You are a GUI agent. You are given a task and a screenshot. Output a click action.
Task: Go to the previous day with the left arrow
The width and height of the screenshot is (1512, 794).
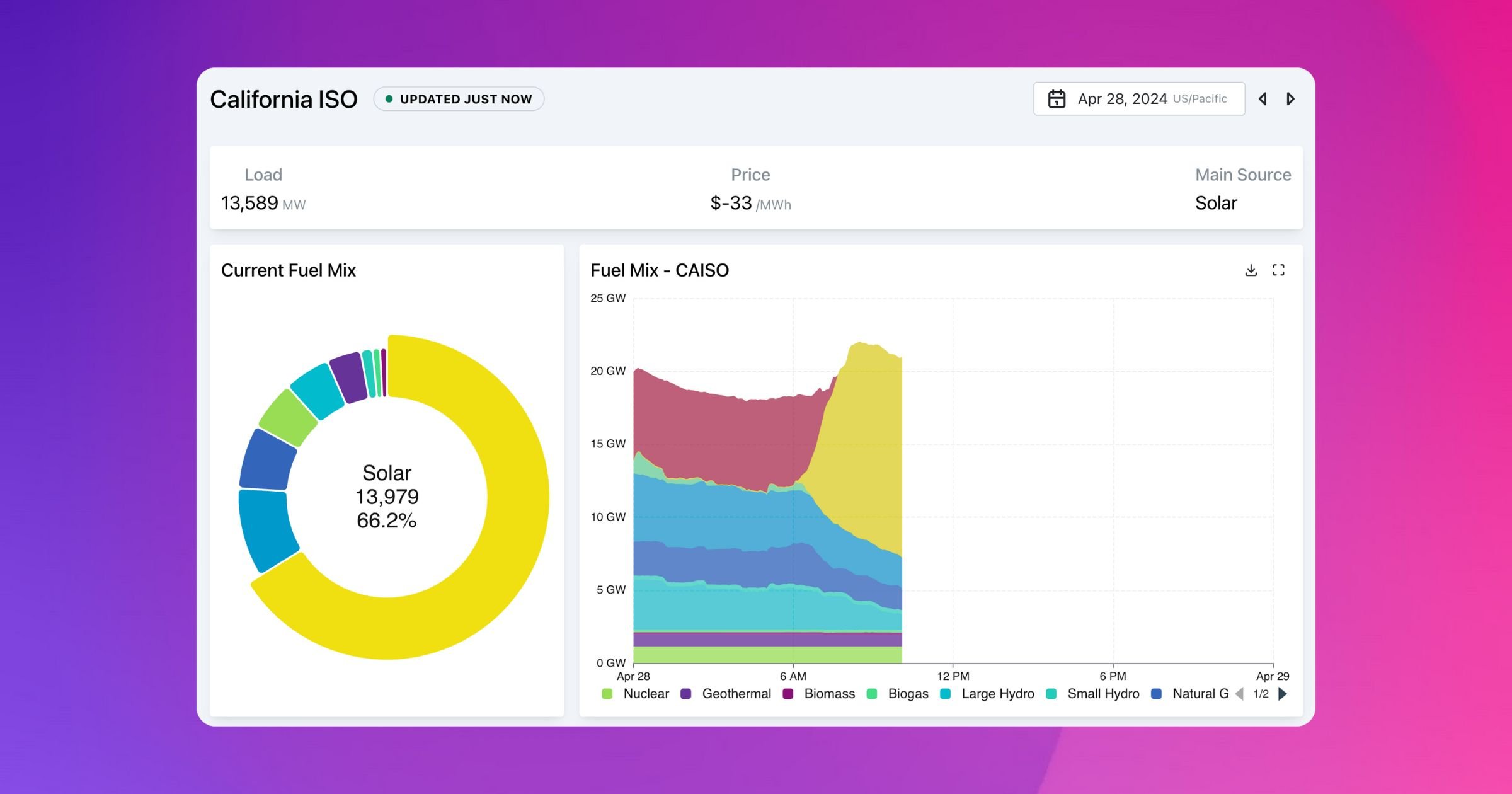(x=1263, y=99)
